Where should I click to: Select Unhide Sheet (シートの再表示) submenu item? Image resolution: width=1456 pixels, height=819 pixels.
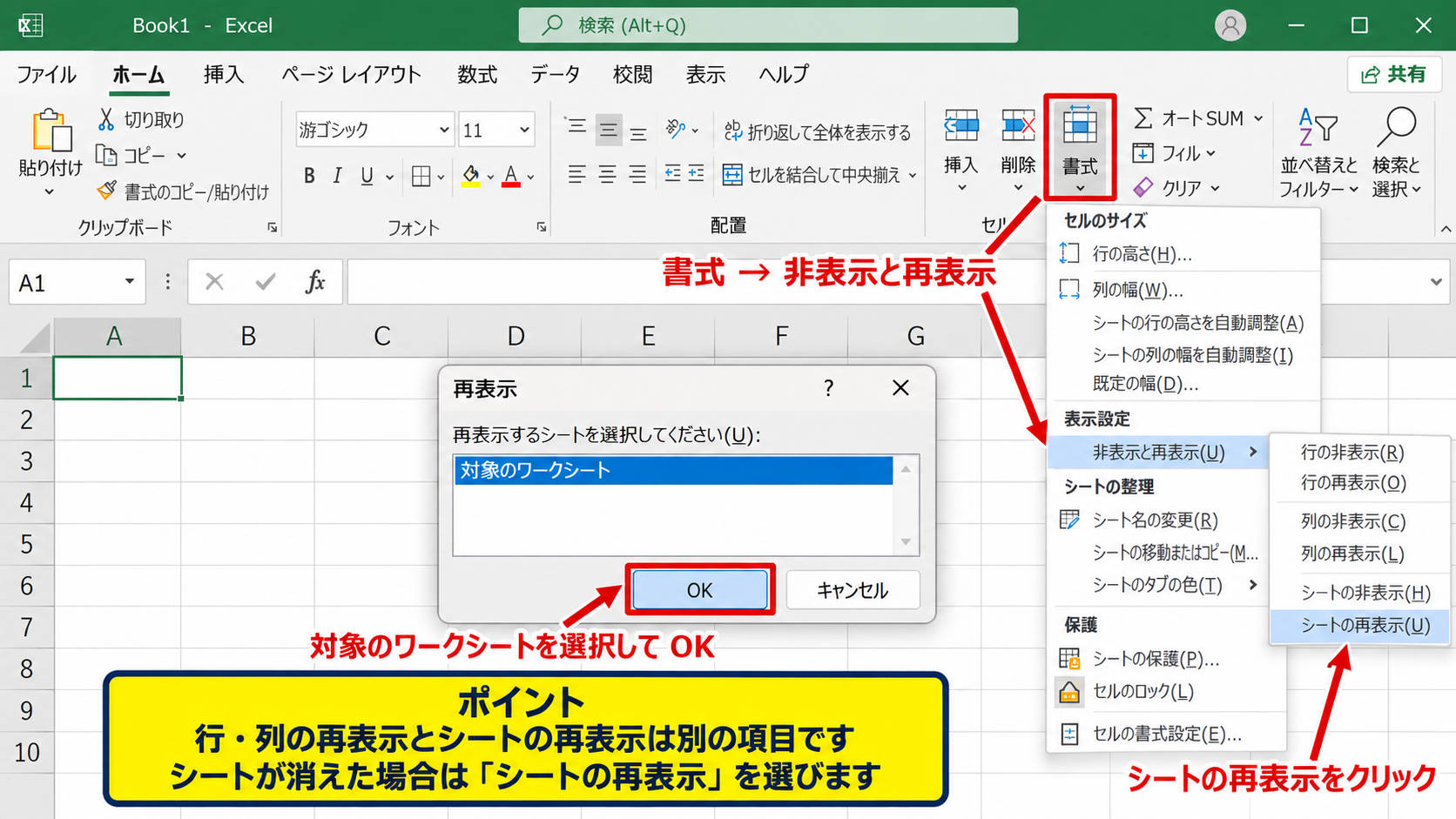1359,626
